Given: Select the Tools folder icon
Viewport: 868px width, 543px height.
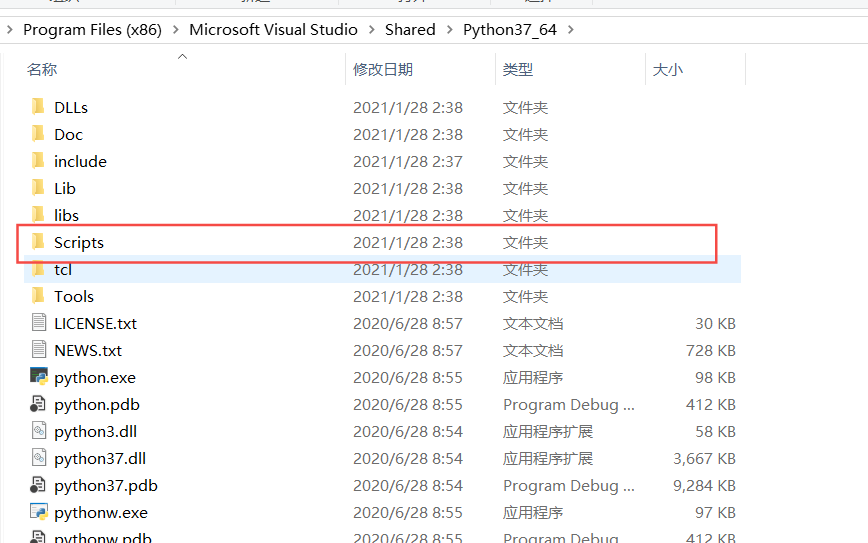Looking at the screenshot, I should [38, 296].
